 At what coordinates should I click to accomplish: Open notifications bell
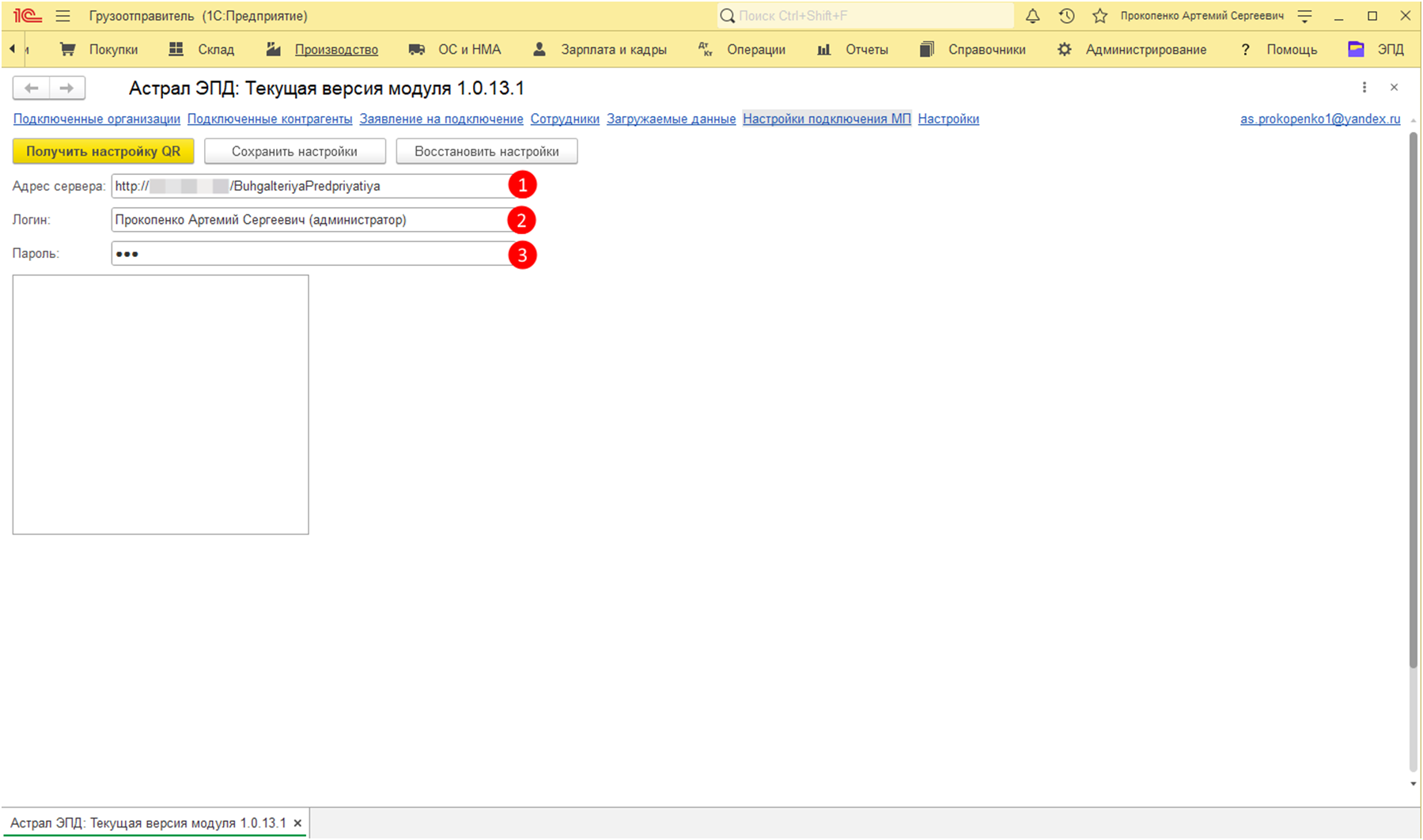pyautogui.click(x=1032, y=16)
